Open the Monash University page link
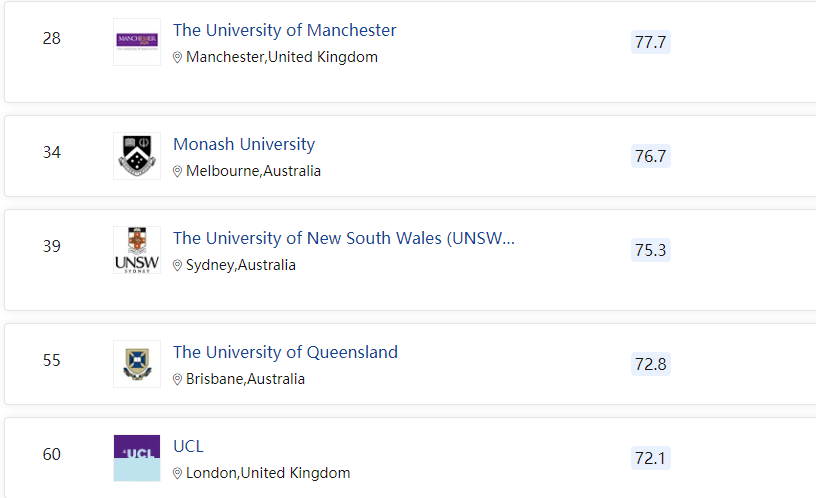 pyautogui.click(x=244, y=144)
